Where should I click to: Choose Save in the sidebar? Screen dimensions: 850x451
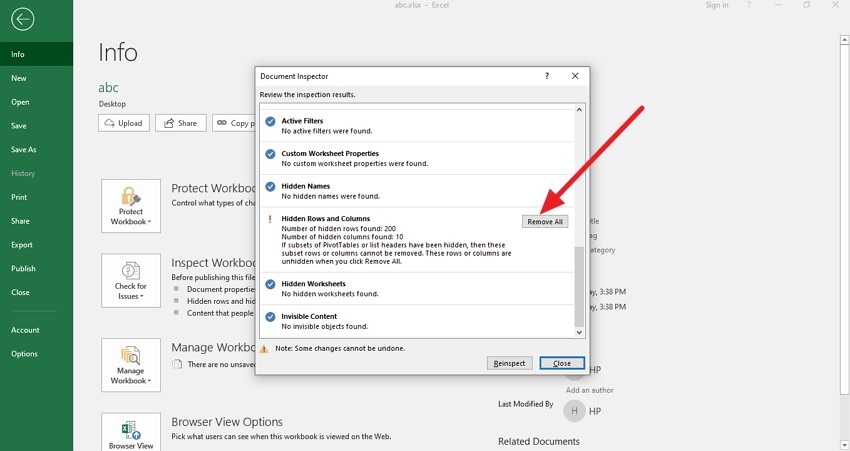[36, 126]
